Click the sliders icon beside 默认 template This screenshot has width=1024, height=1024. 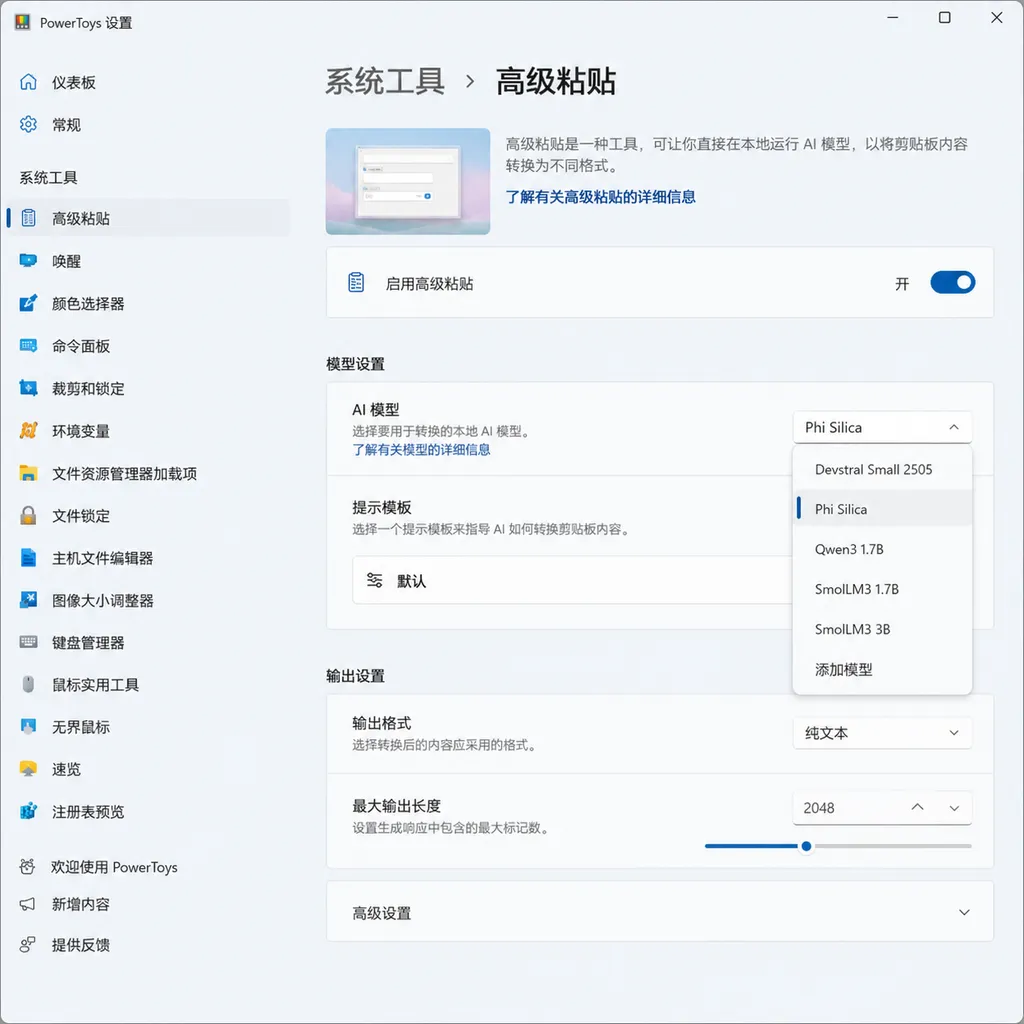[x=374, y=580]
